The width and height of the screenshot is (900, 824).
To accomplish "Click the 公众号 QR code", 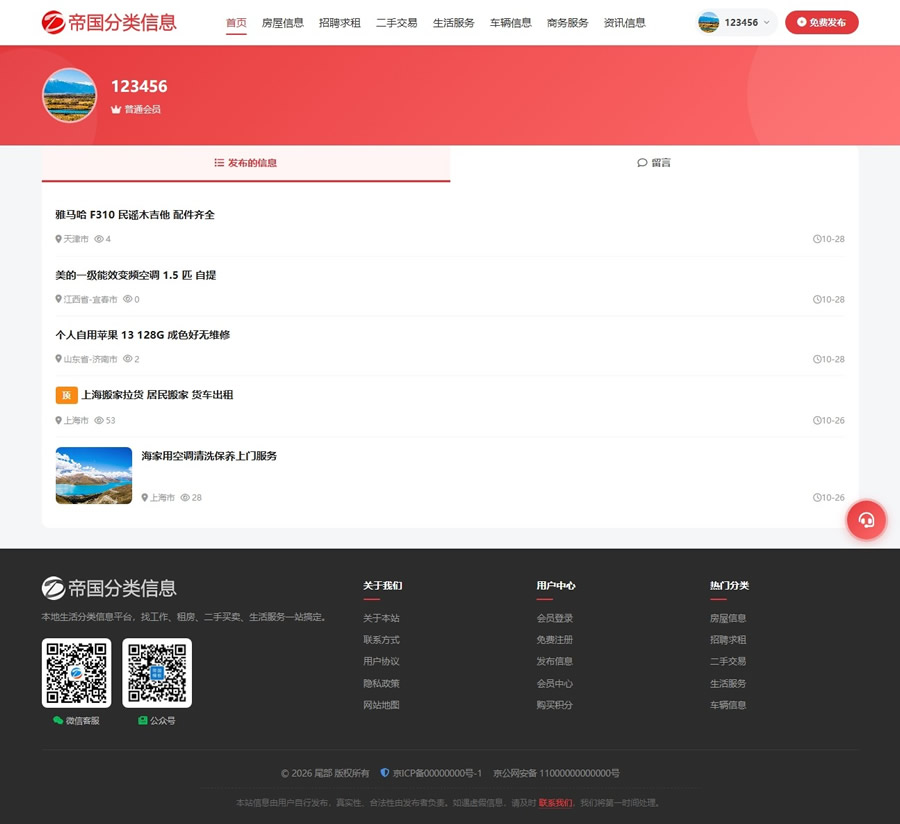I will click(x=157, y=673).
